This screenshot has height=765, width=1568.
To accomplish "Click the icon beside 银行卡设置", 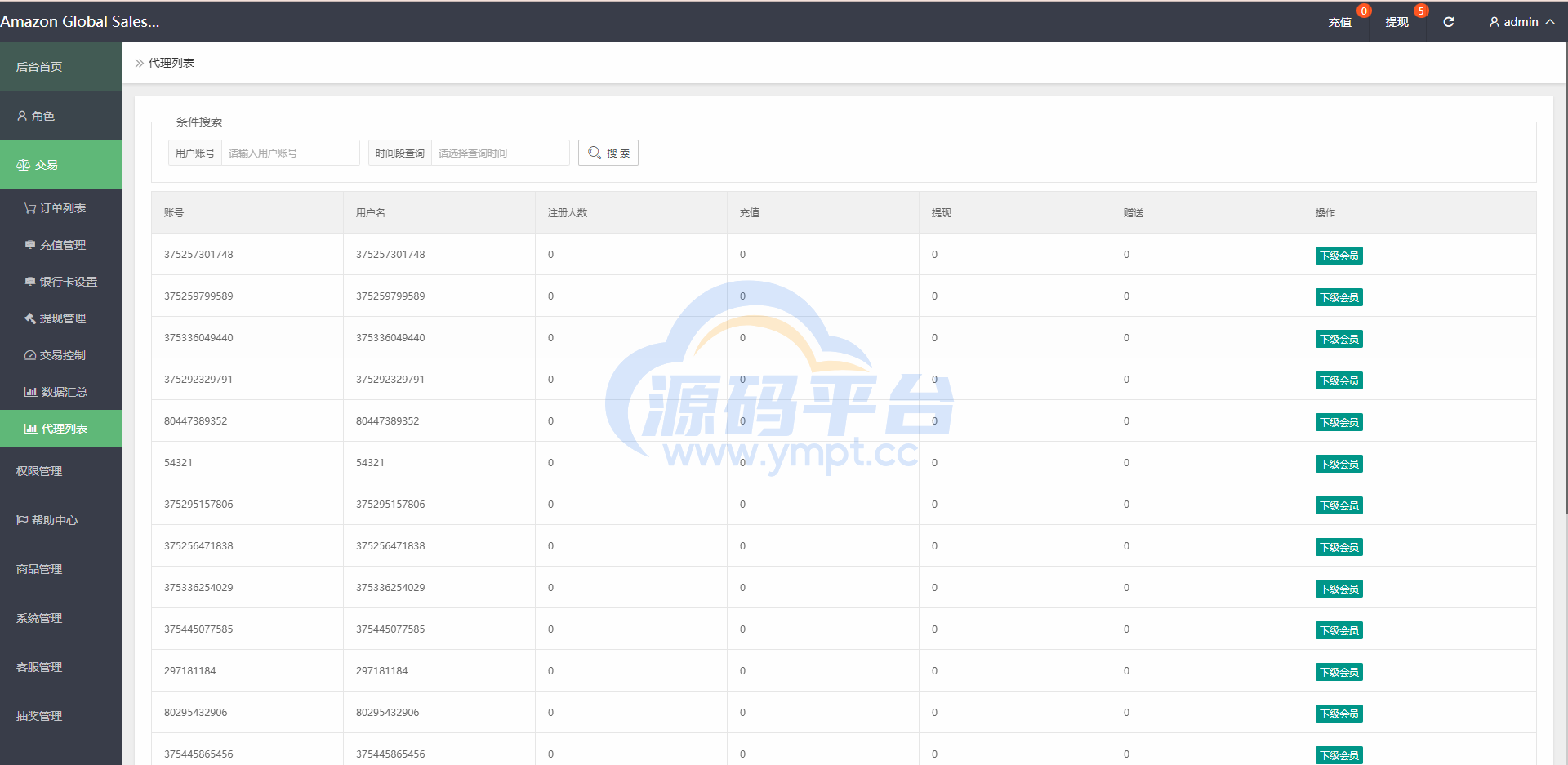I will (x=30, y=282).
